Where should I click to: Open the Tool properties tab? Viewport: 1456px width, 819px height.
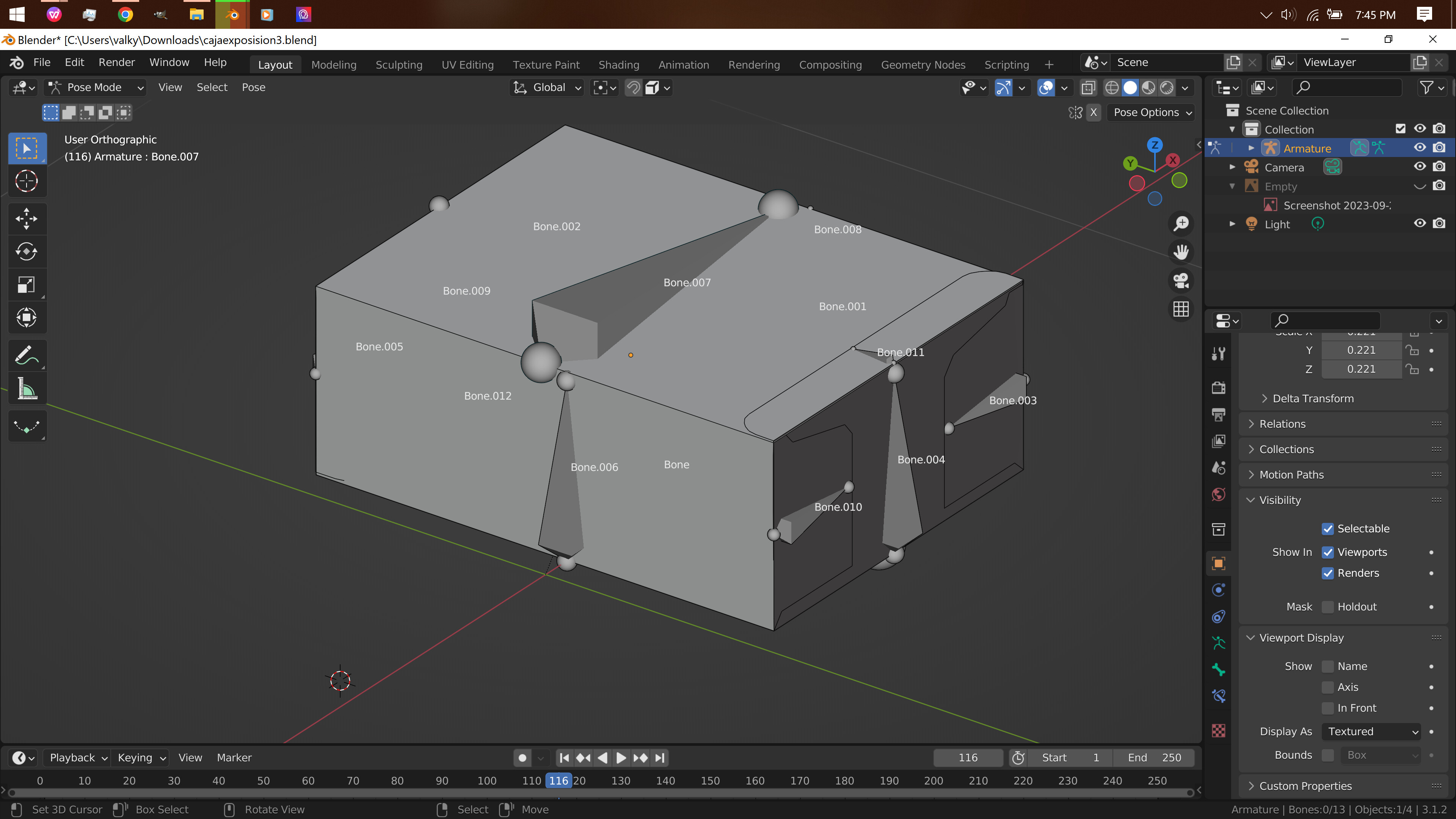click(x=1219, y=354)
